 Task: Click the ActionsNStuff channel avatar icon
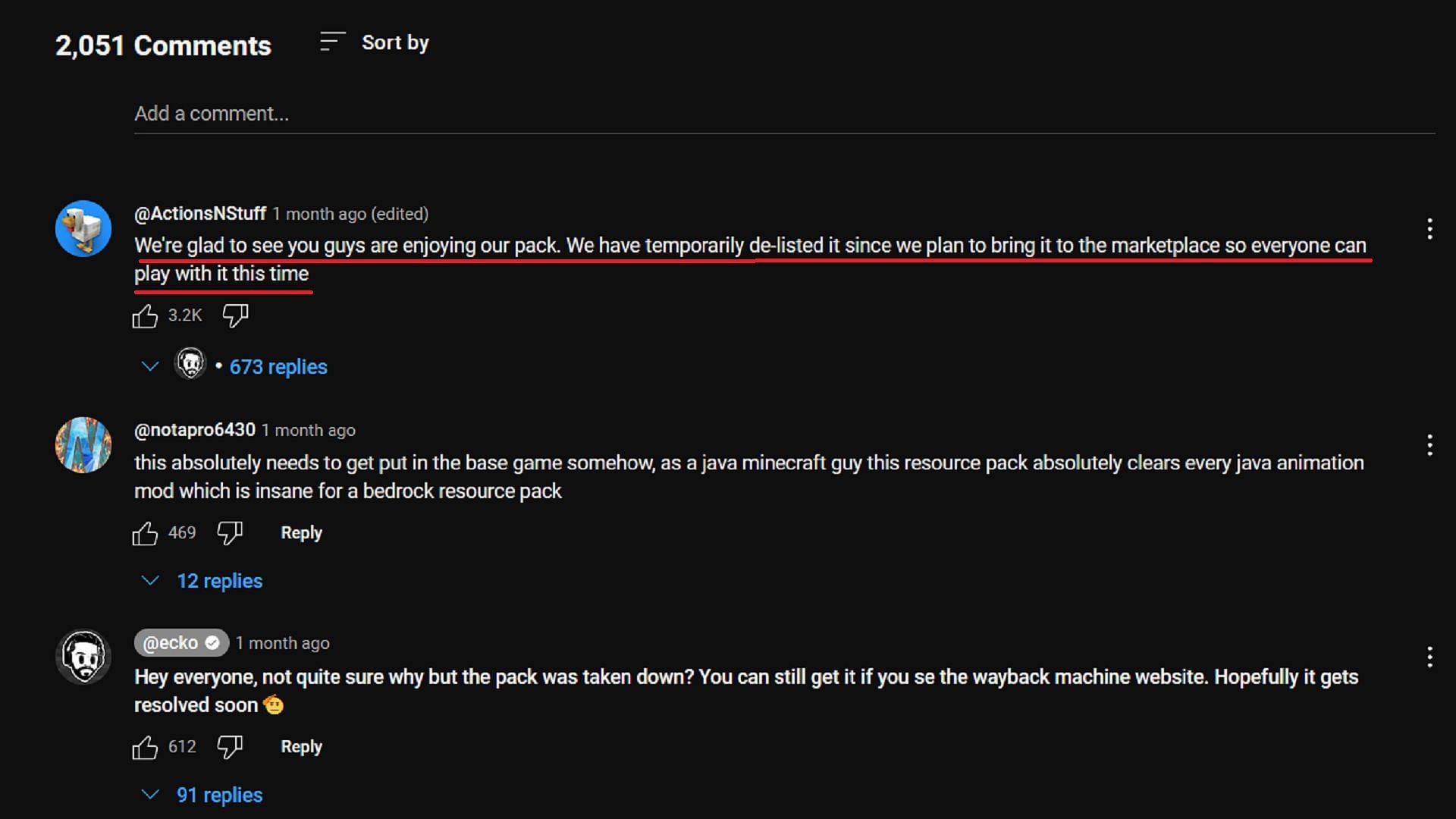(x=84, y=228)
